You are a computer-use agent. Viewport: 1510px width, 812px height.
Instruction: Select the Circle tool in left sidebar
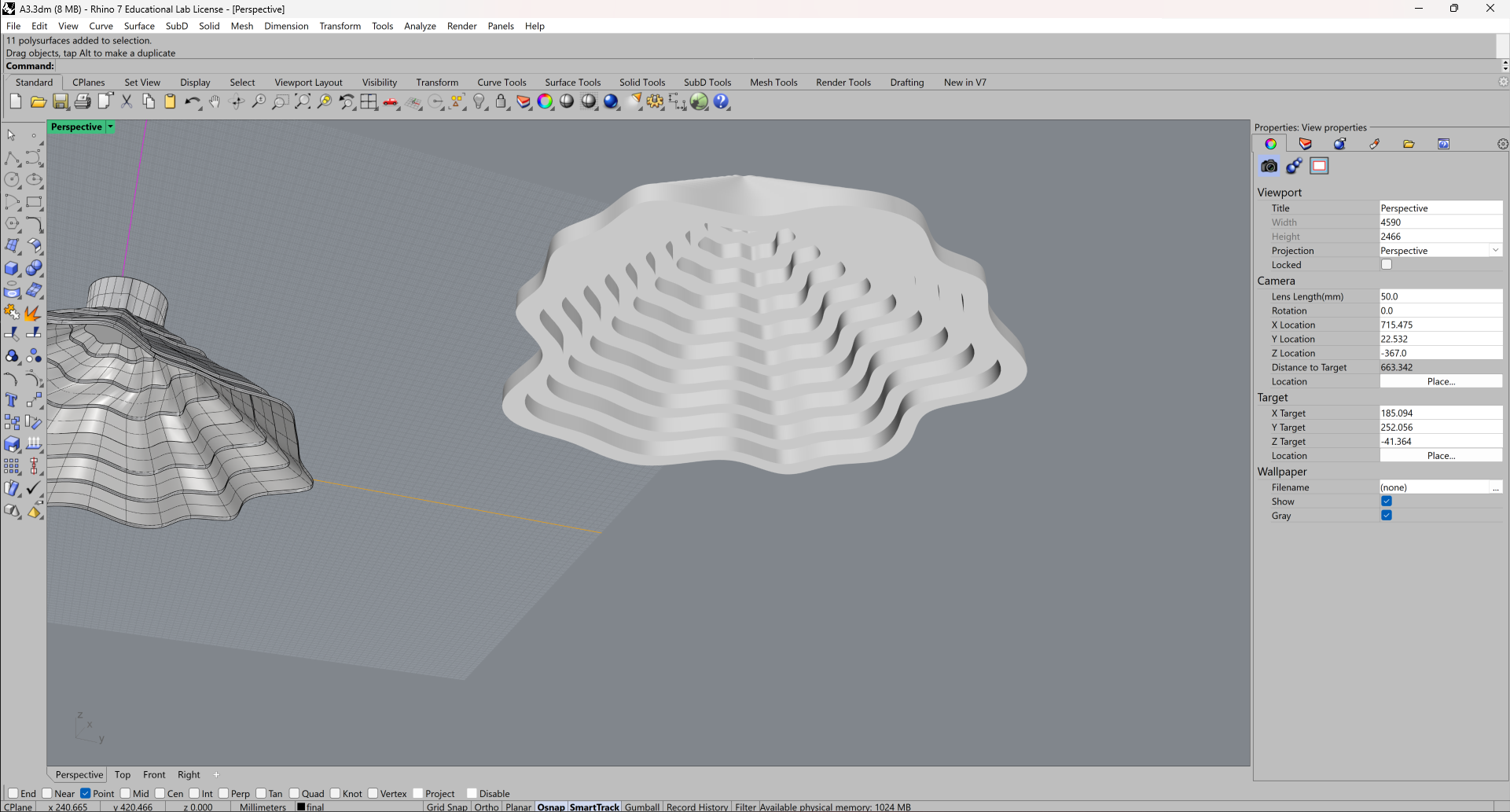12,180
